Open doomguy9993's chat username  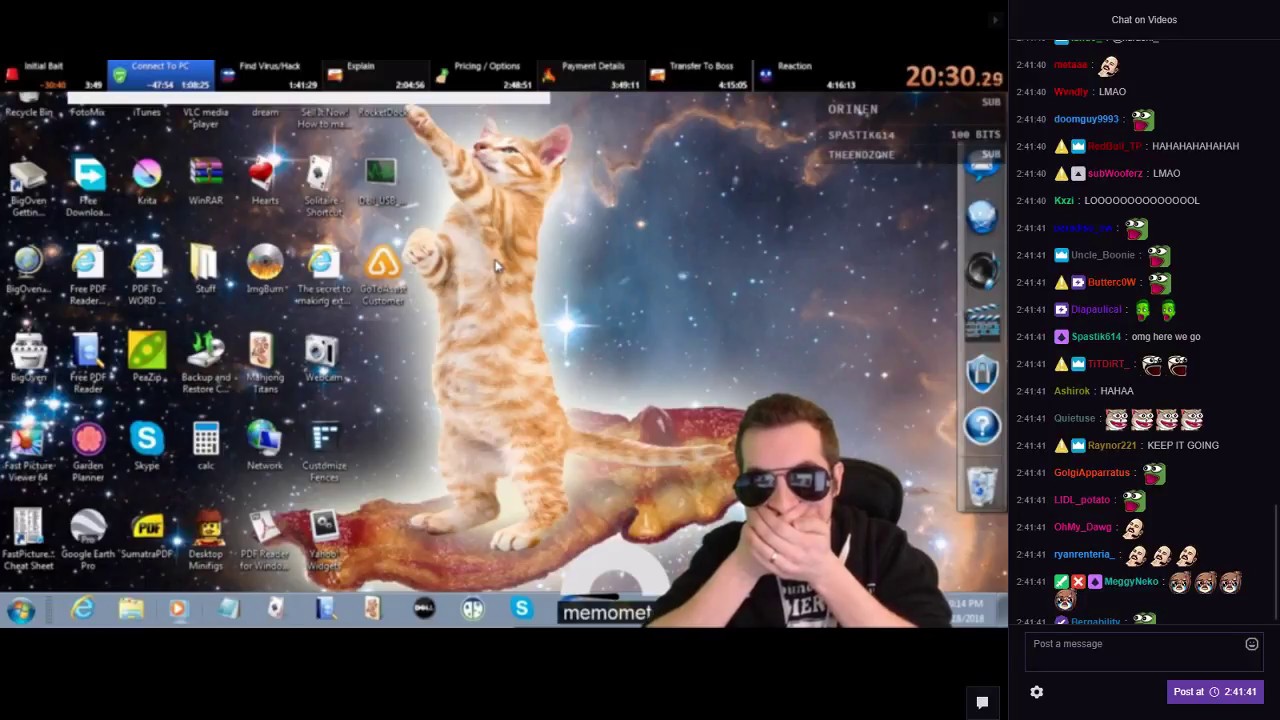click(x=1086, y=119)
